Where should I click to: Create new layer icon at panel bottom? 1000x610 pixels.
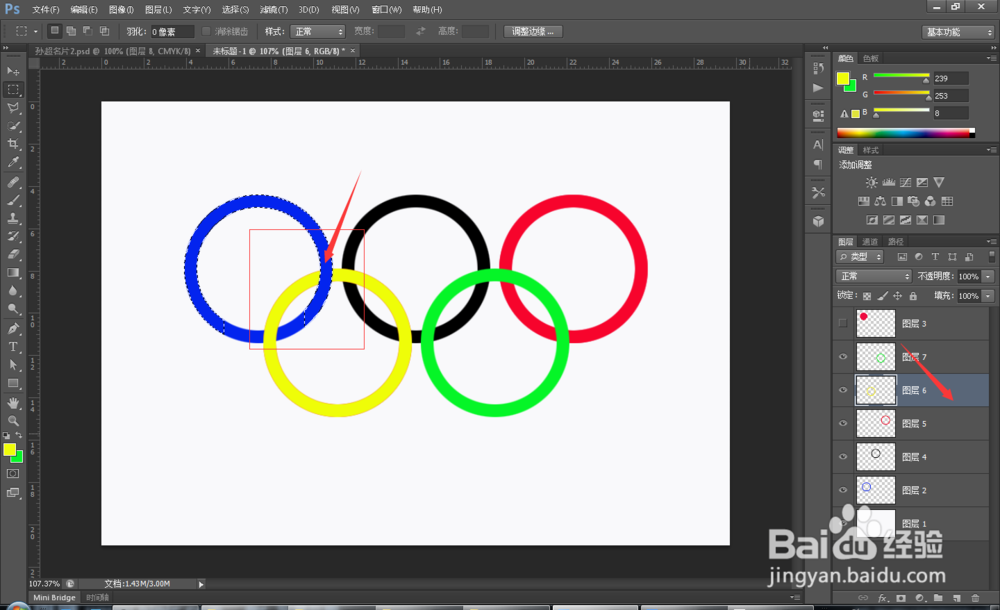point(957,598)
